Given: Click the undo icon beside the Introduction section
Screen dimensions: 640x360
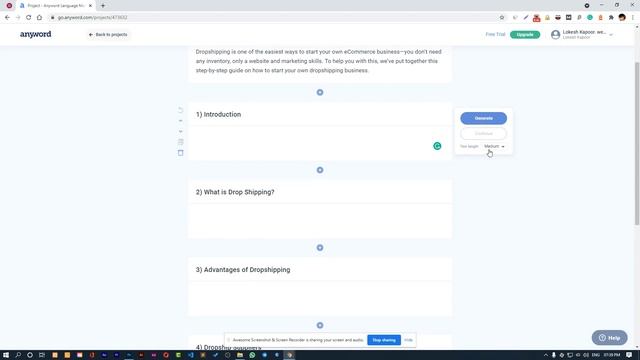Looking at the screenshot, I should 180,110.
